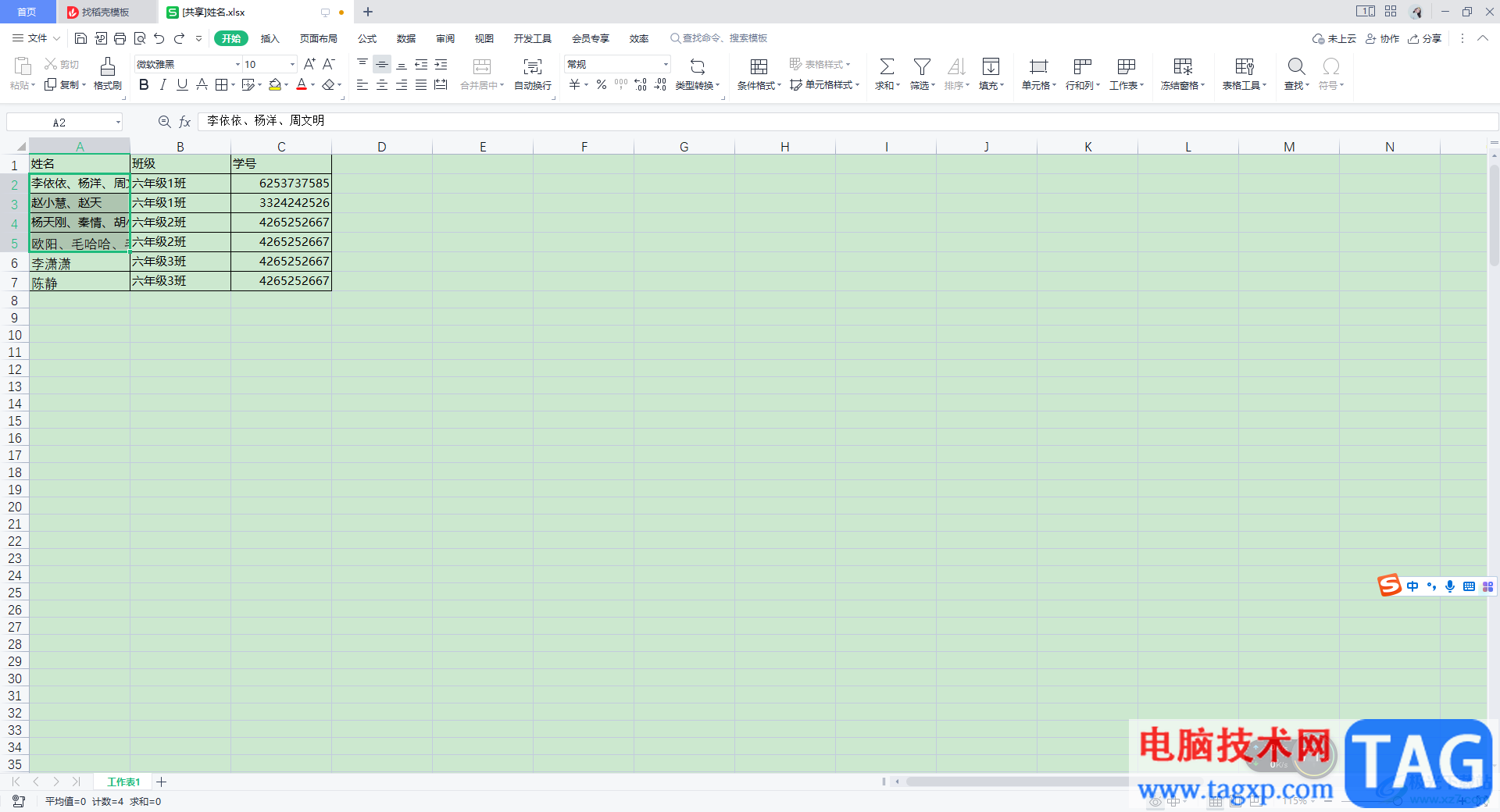Toggle middle vertical alignment
1500x812 pixels.
tap(382, 64)
